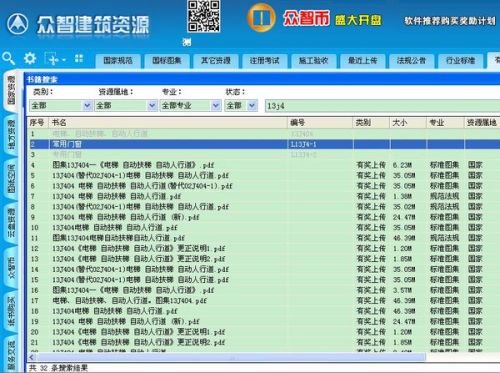Image resolution: width=500 pixels, height=373 pixels.
Task: Open the 资源属地 dropdown
Action: pyautogui.click(x=126, y=106)
